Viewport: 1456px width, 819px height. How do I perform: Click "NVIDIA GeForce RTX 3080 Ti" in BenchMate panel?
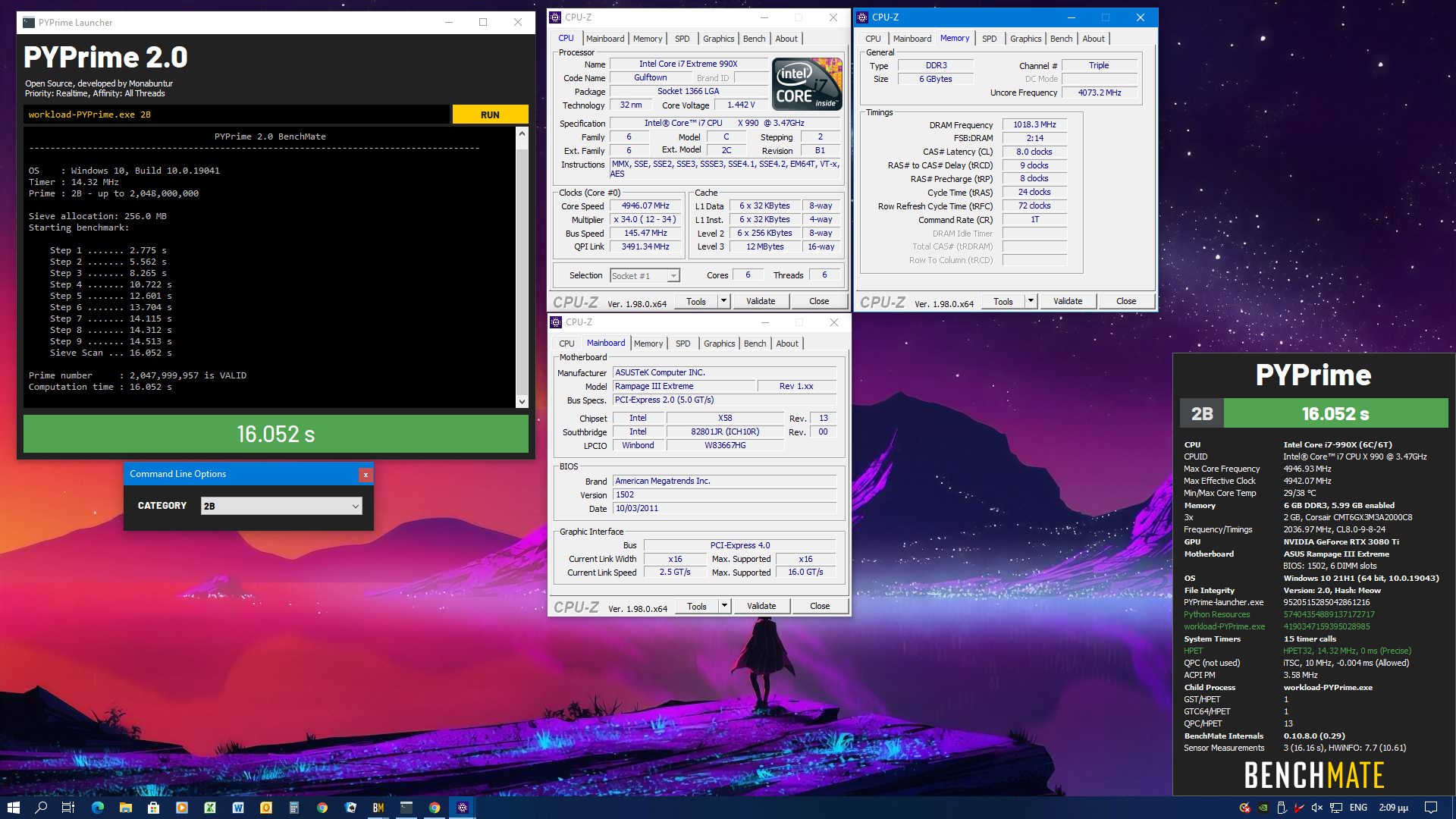[1341, 541]
